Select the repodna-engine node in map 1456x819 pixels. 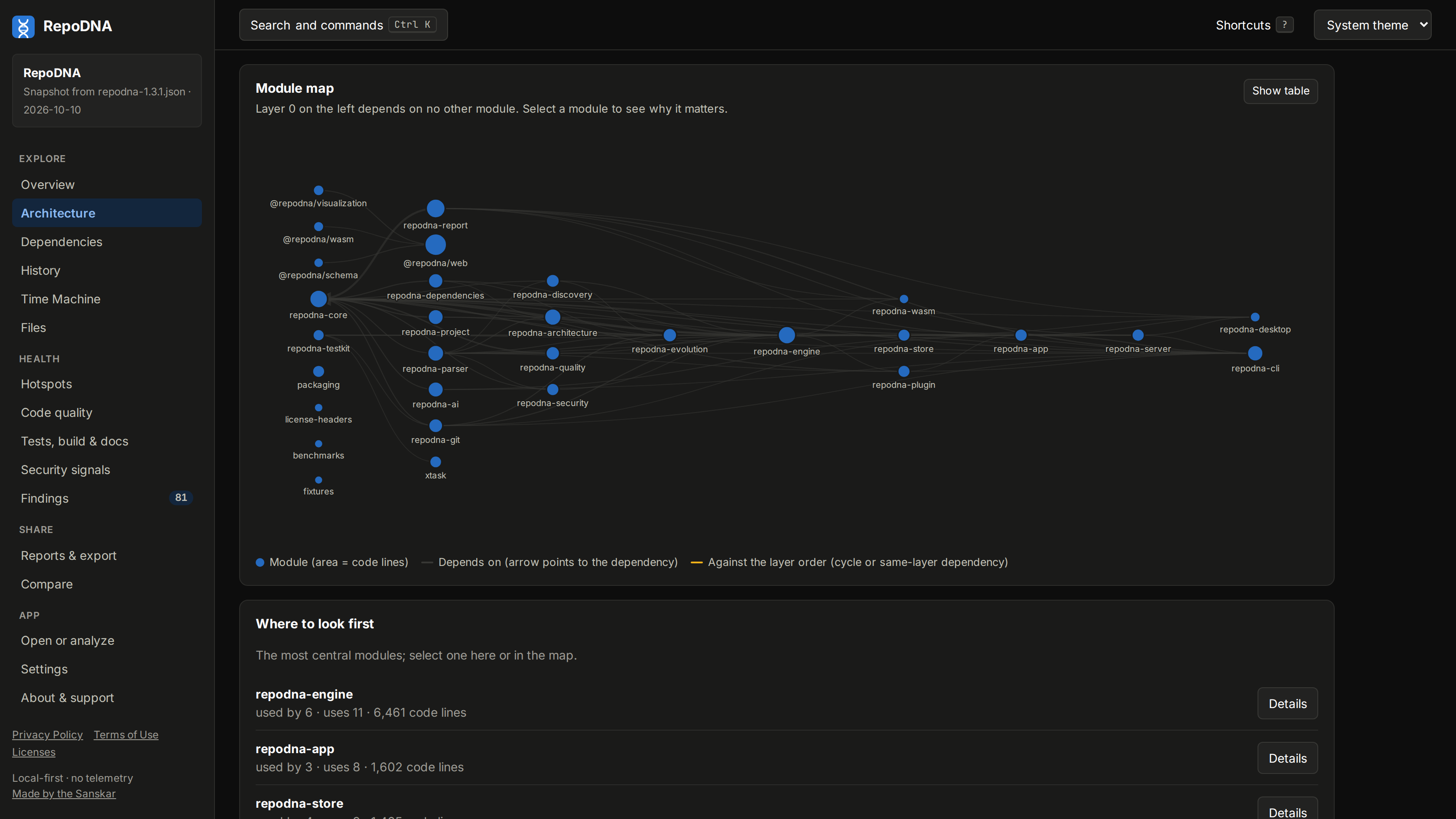point(786,335)
